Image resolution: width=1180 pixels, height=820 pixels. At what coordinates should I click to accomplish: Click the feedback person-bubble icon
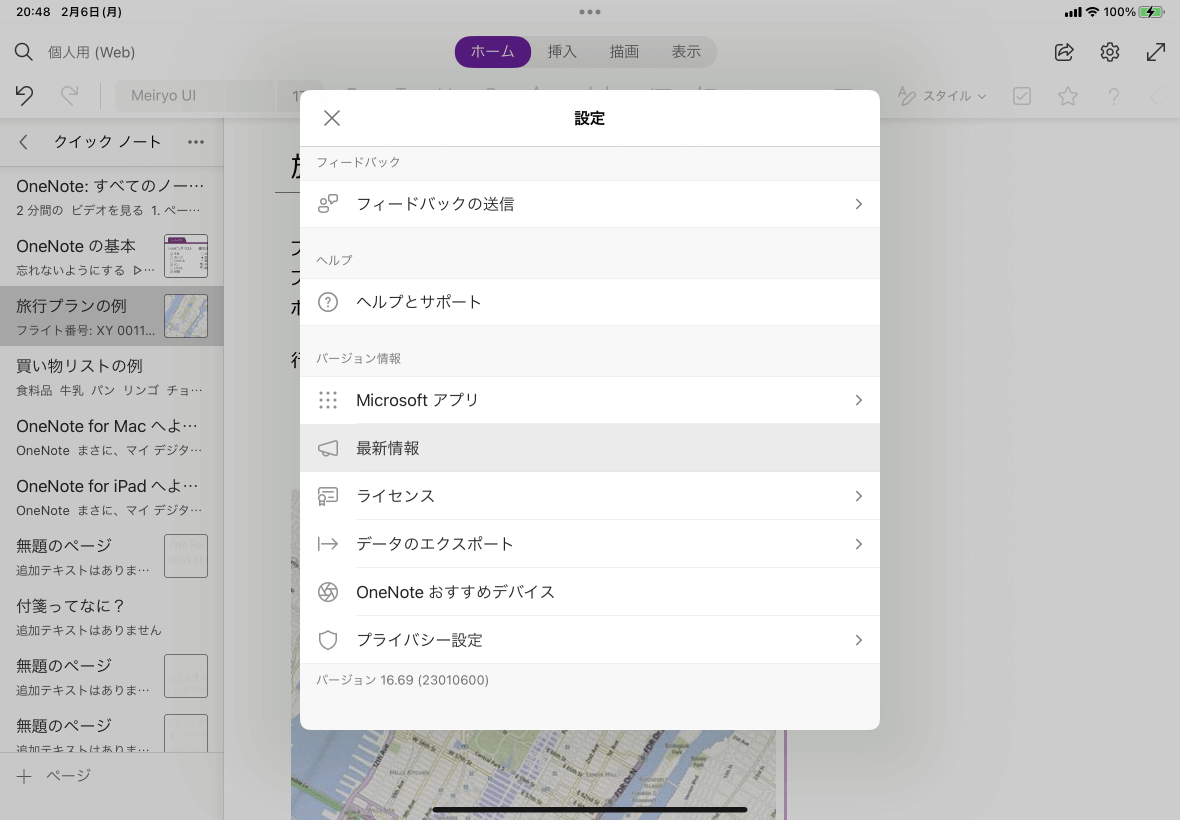click(327, 204)
